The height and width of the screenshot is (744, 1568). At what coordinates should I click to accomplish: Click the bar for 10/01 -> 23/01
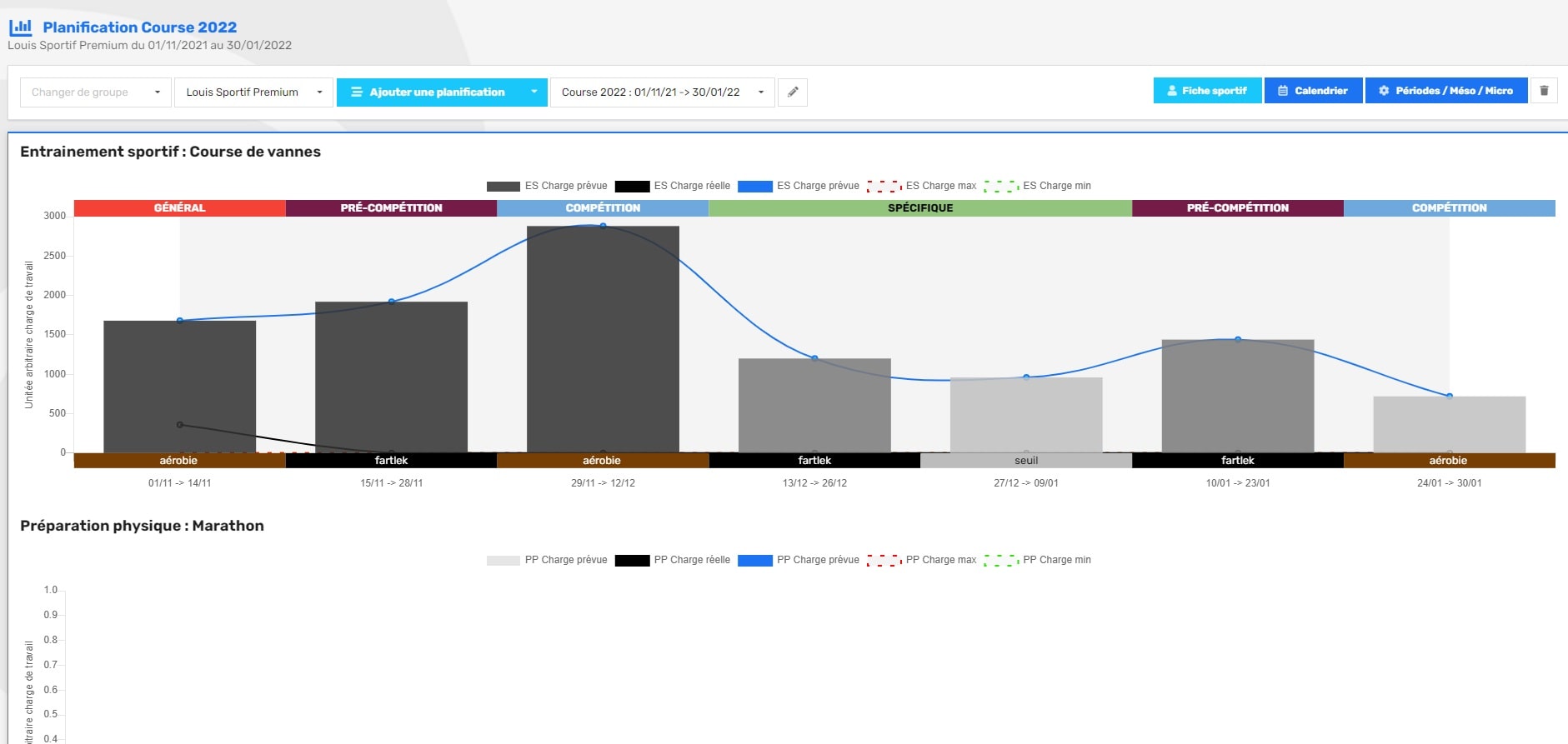[1238, 396]
